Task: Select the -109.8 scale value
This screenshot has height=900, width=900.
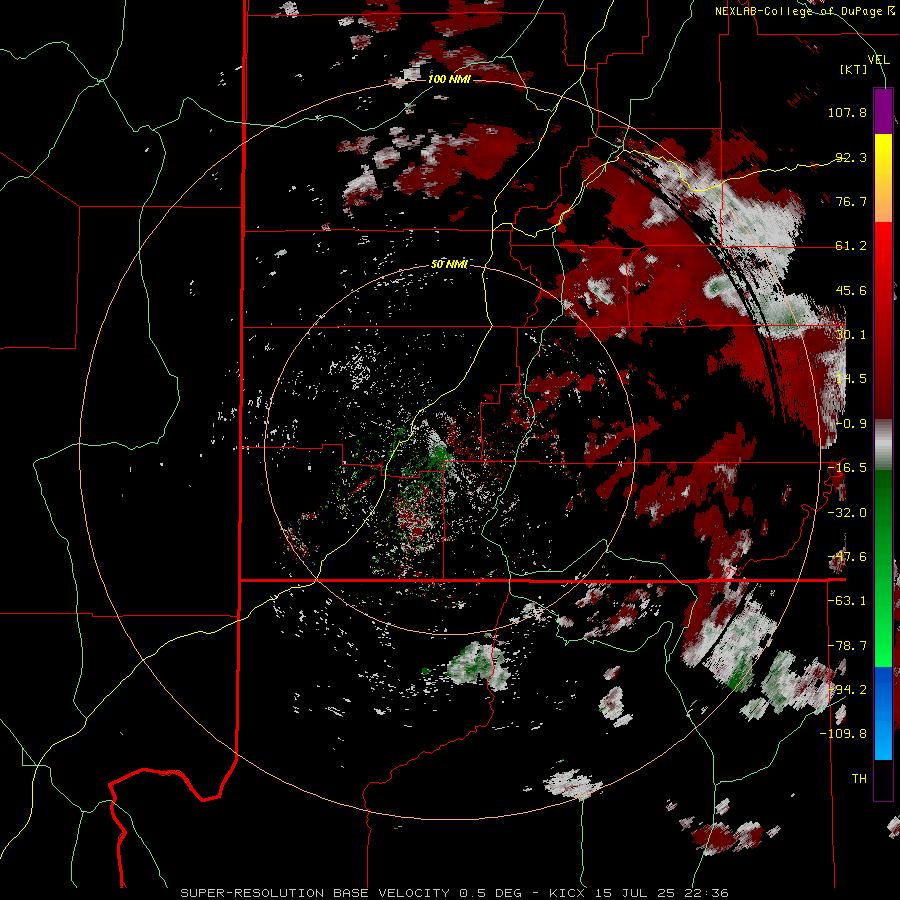Action: (x=844, y=734)
